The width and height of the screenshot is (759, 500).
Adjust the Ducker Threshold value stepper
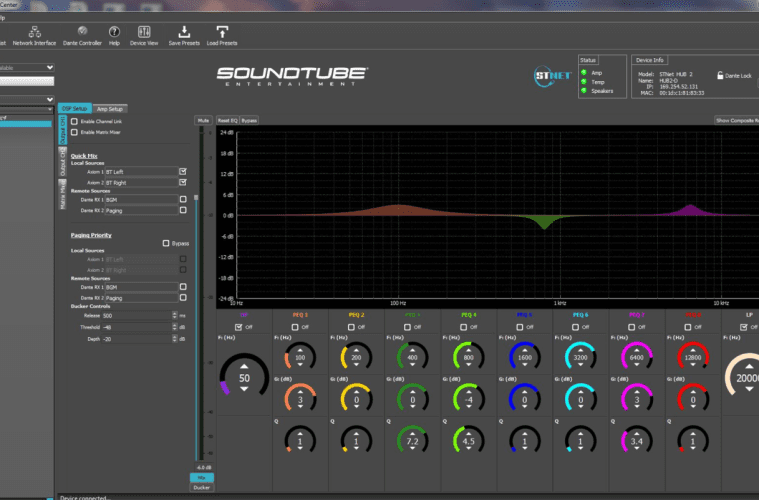coord(175,327)
